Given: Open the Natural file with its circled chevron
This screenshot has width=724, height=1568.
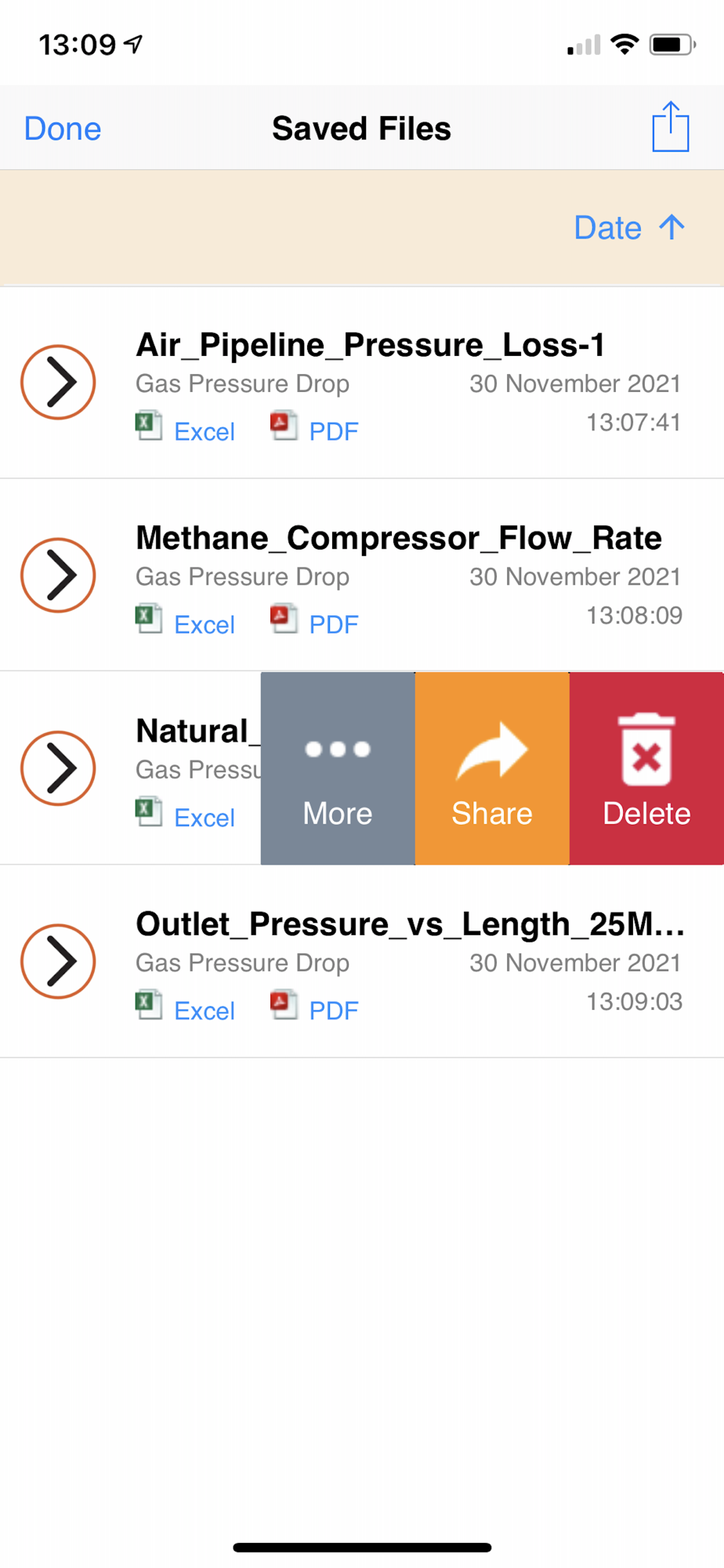Looking at the screenshot, I should tap(58, 768).
